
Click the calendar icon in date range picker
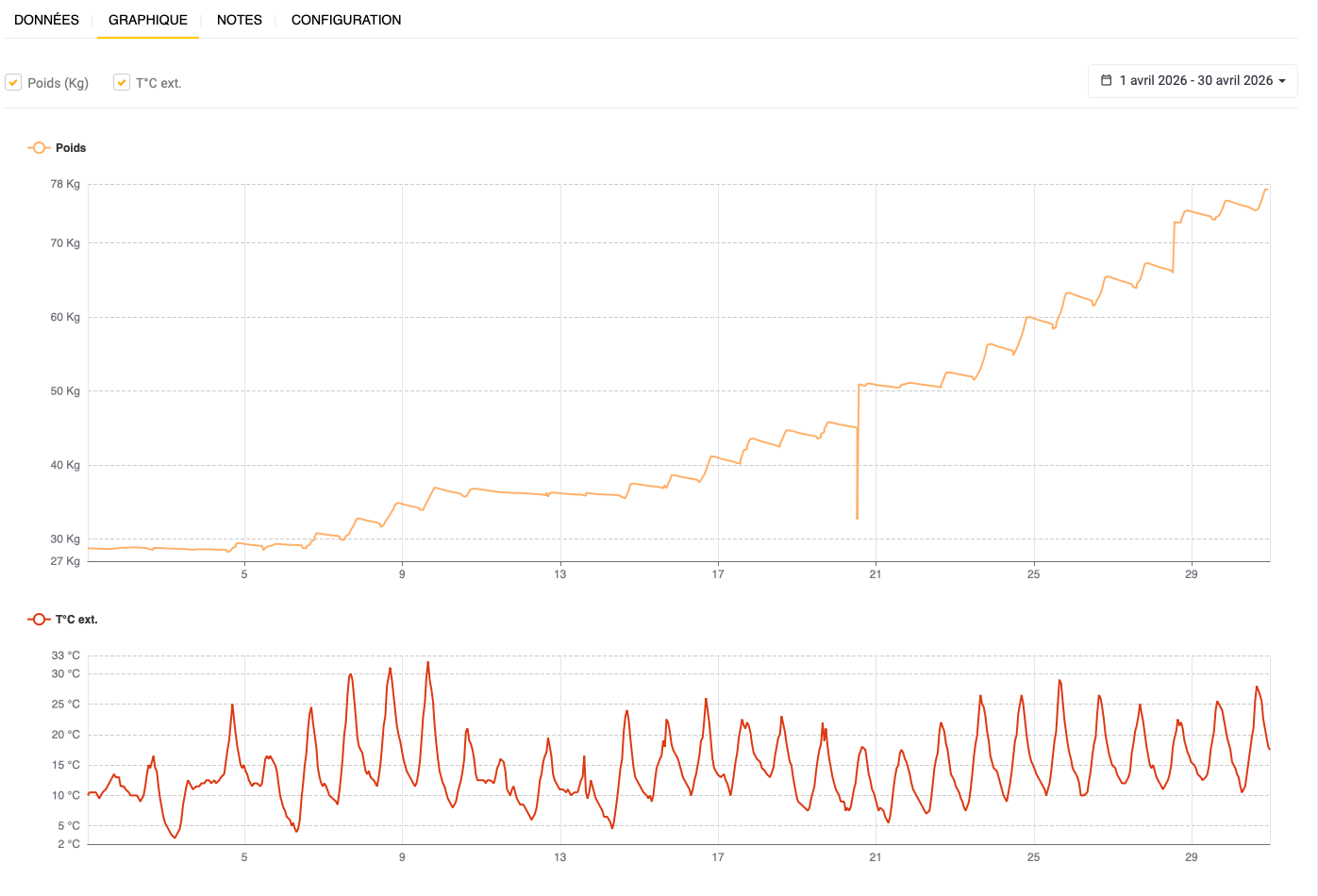(1107, 80)
